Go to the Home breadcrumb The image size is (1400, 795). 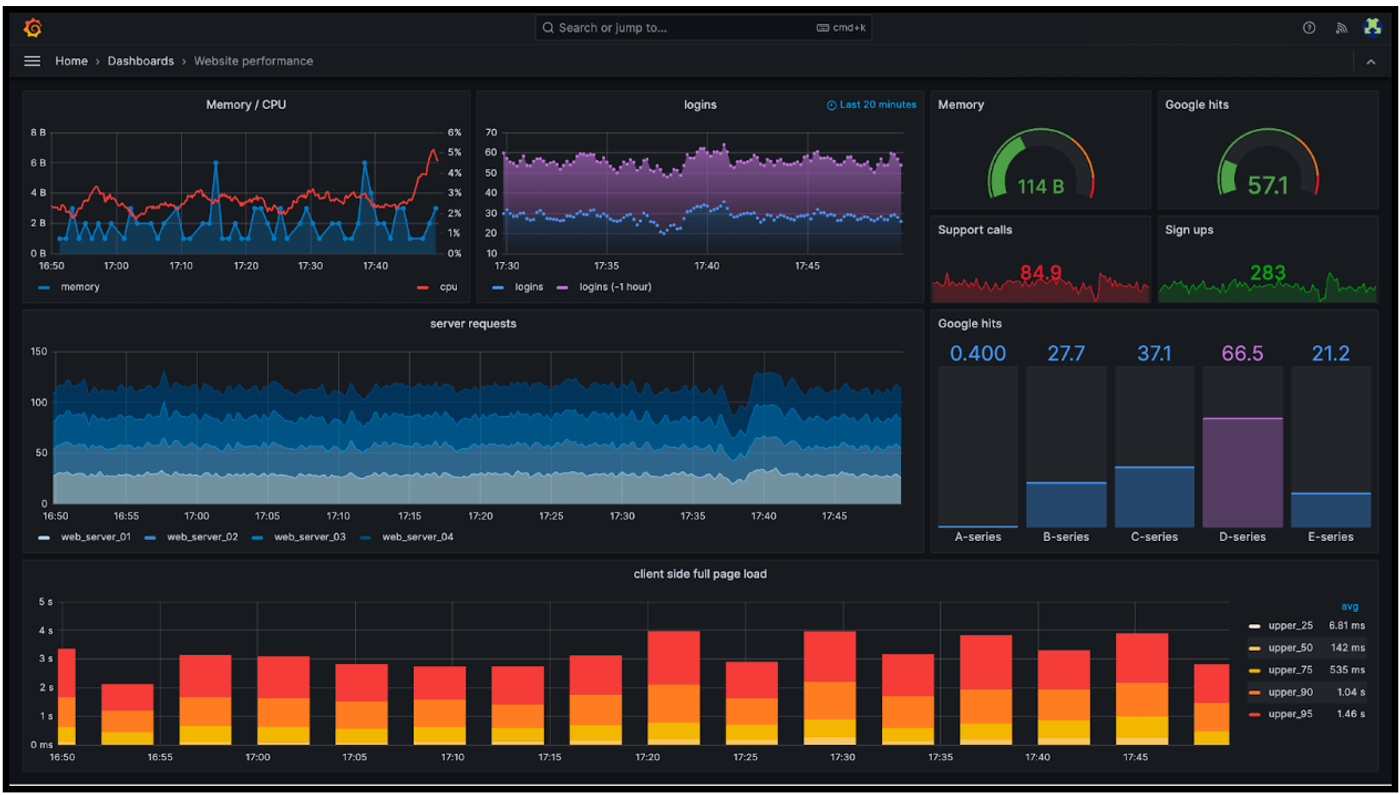(71, 61)
